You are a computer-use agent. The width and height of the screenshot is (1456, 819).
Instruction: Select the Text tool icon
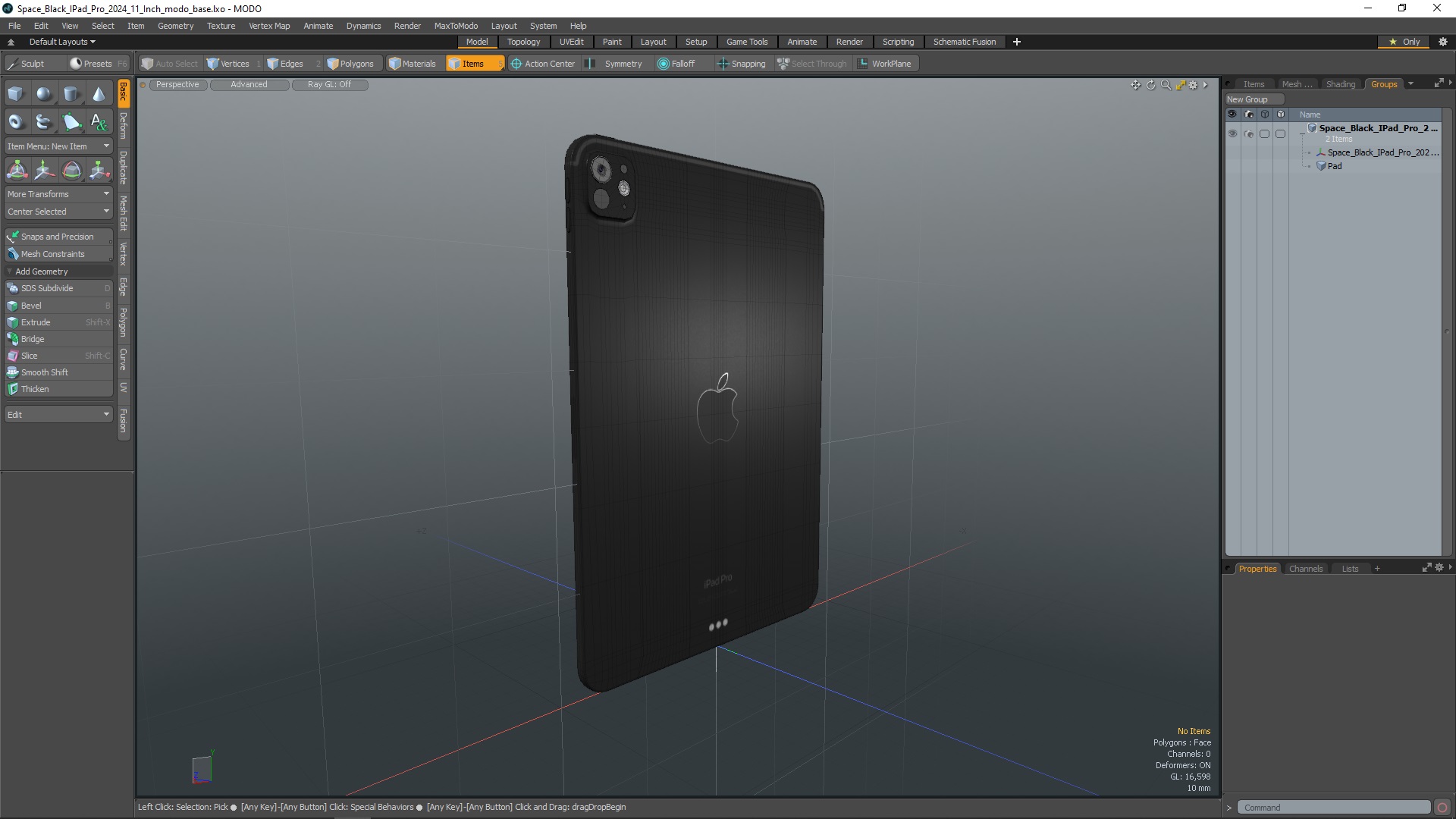pos(99,121)
